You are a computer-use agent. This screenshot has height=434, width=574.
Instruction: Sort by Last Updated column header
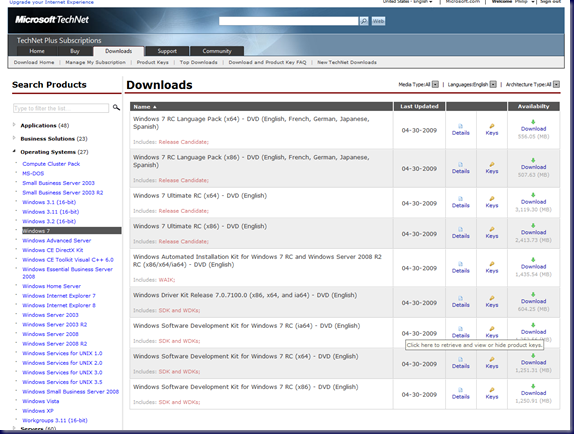[x=419, y=106]
